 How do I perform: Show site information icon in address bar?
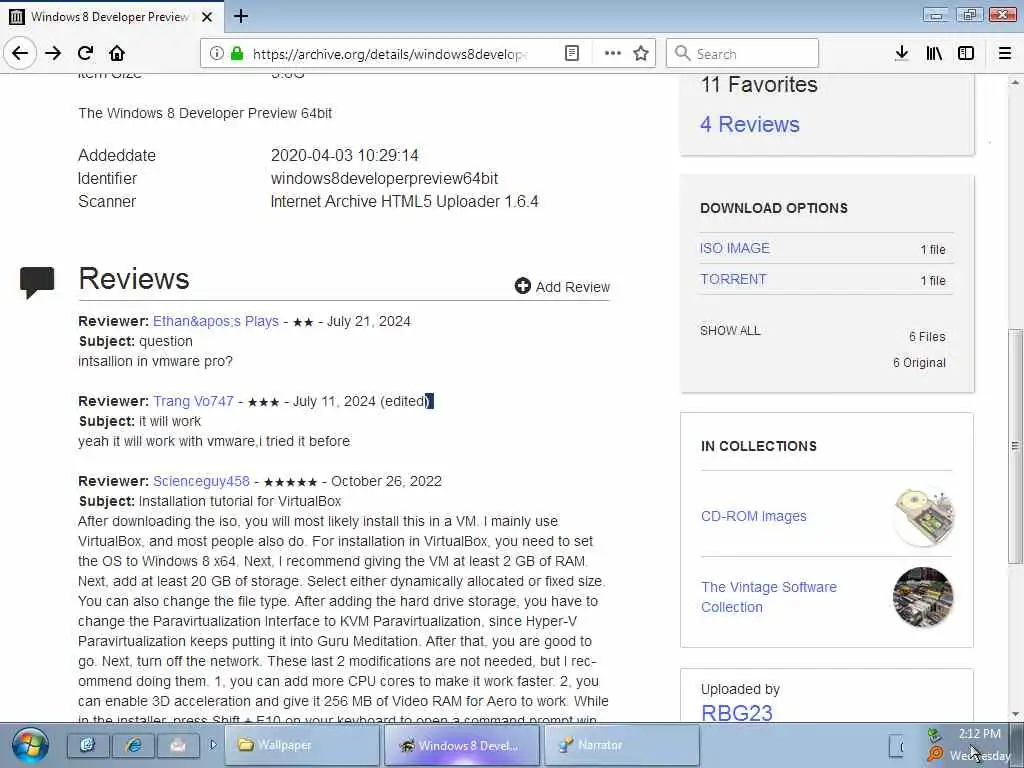[x=216, y=53]
